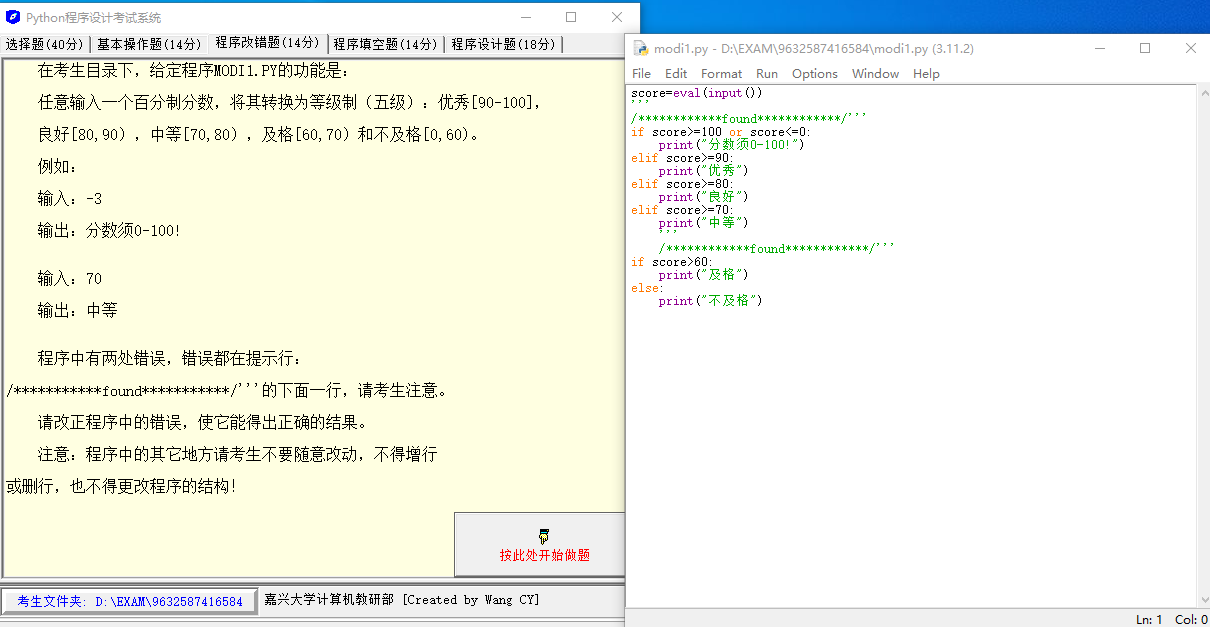
Task: Click the hand pointer icon on start button
Action: point(543,536)
